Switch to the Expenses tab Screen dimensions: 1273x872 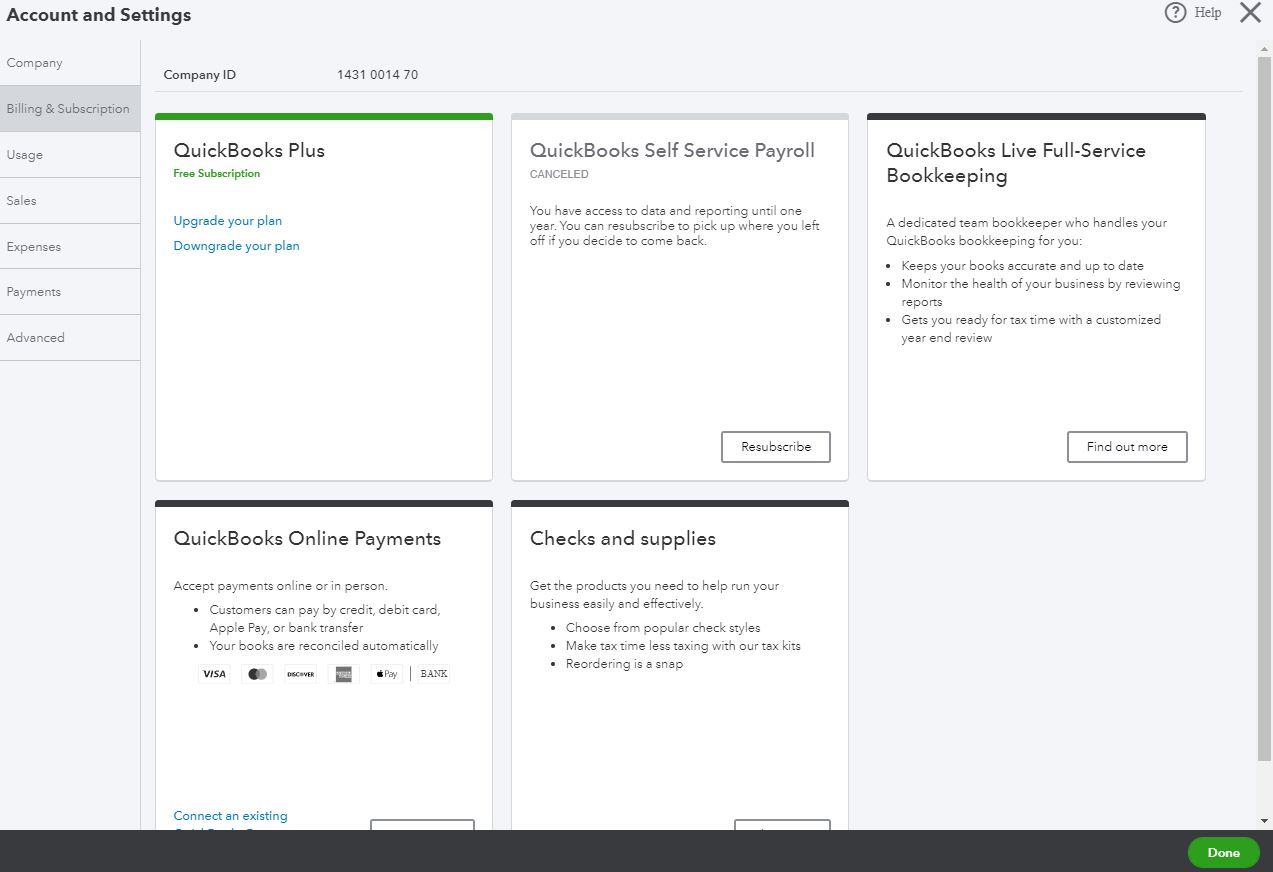pyautogui.click(x=70, y=247)
